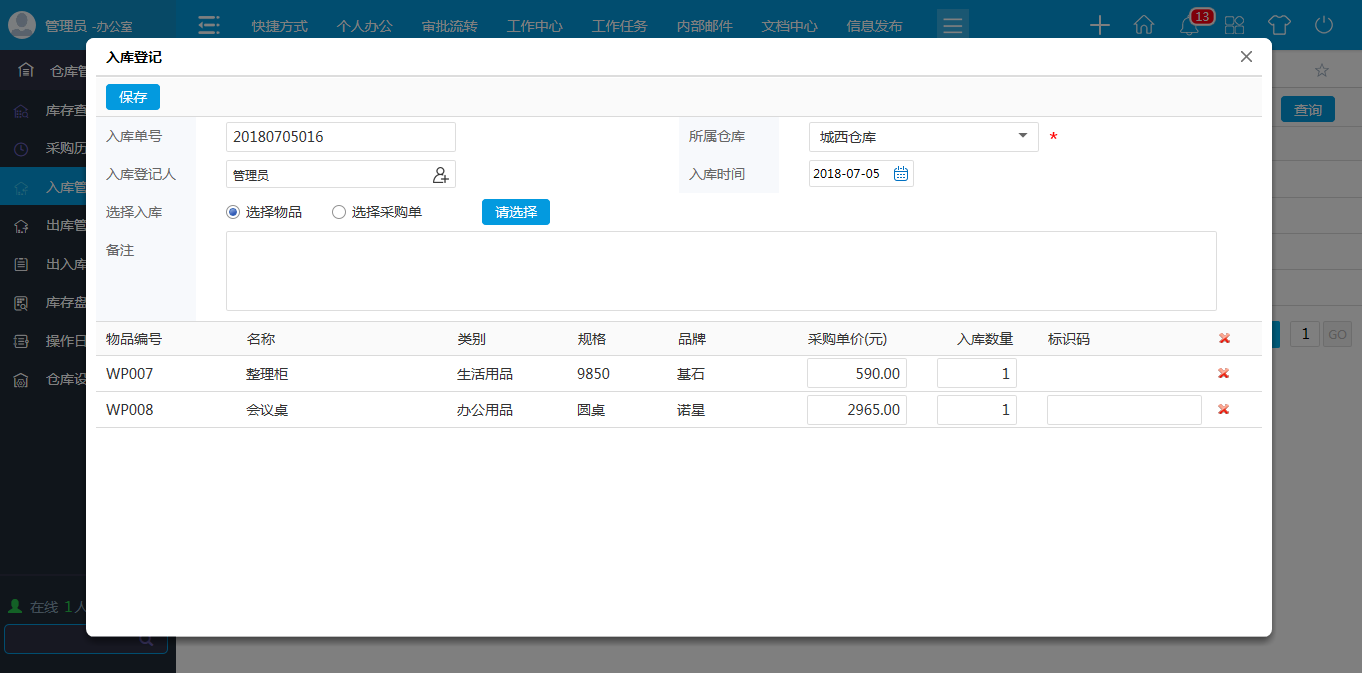Select the 选择采购单 radio button

[x=339, y=212]
